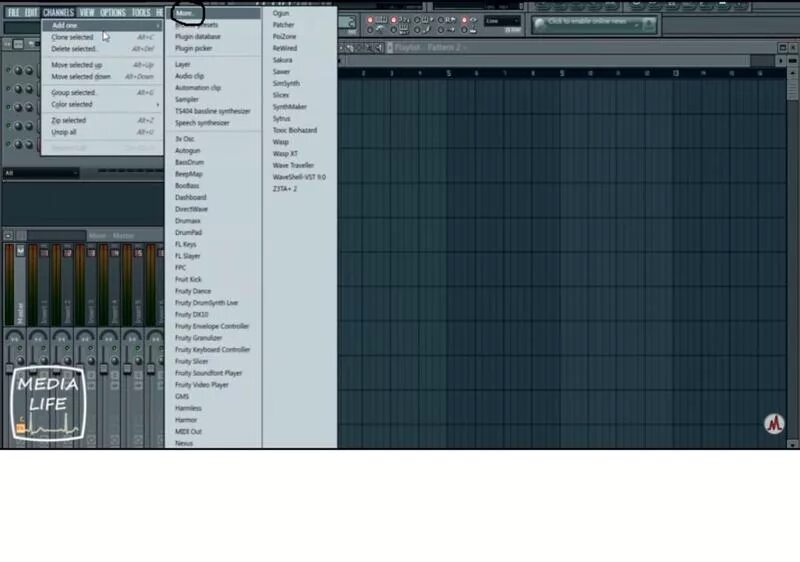Open the 'Line' snap dropdown
The height and width of the screenshot is (562, 800).
pos(503,21)
